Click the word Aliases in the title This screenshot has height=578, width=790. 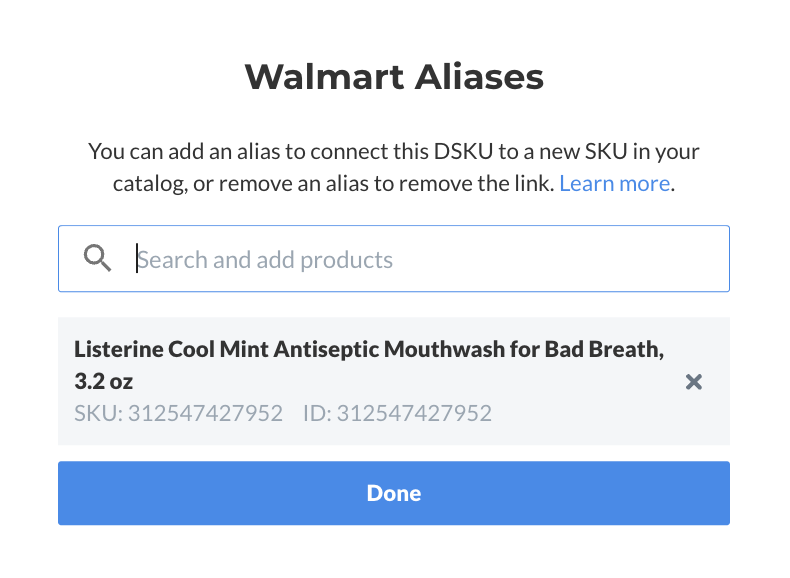(479, 77)
